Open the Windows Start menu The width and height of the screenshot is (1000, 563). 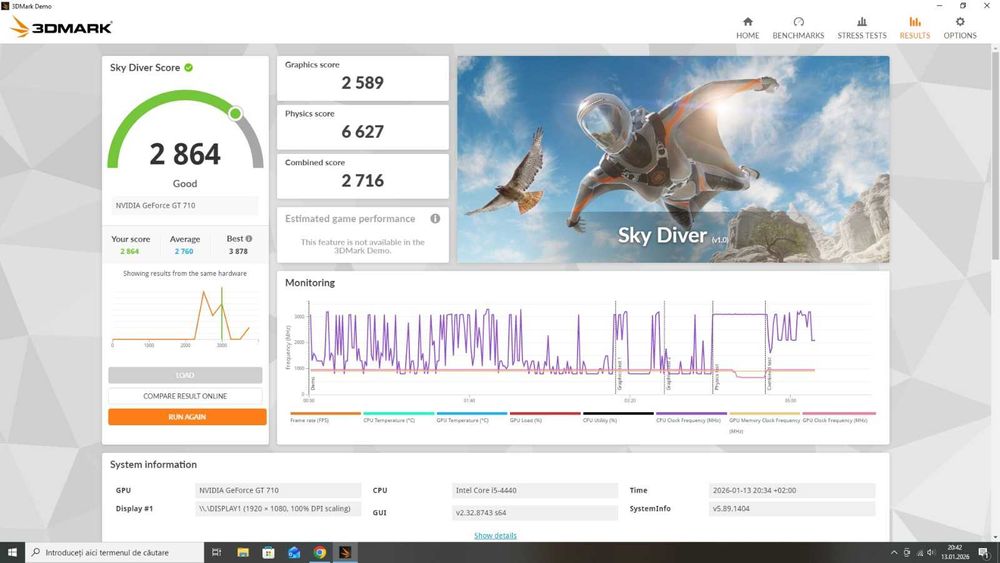point(12,552)
